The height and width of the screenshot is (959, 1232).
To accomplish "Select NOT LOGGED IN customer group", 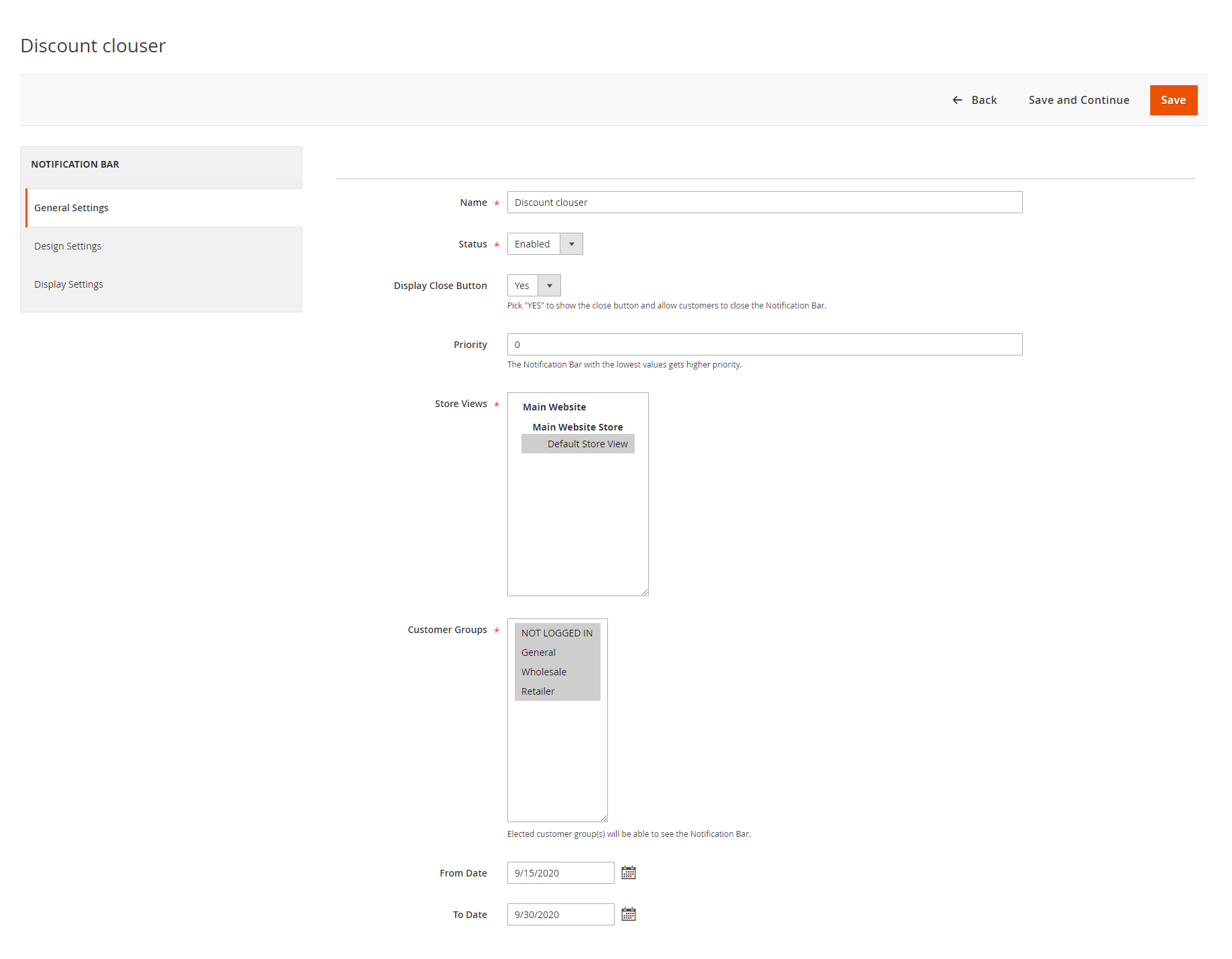I will click(556, 633).
